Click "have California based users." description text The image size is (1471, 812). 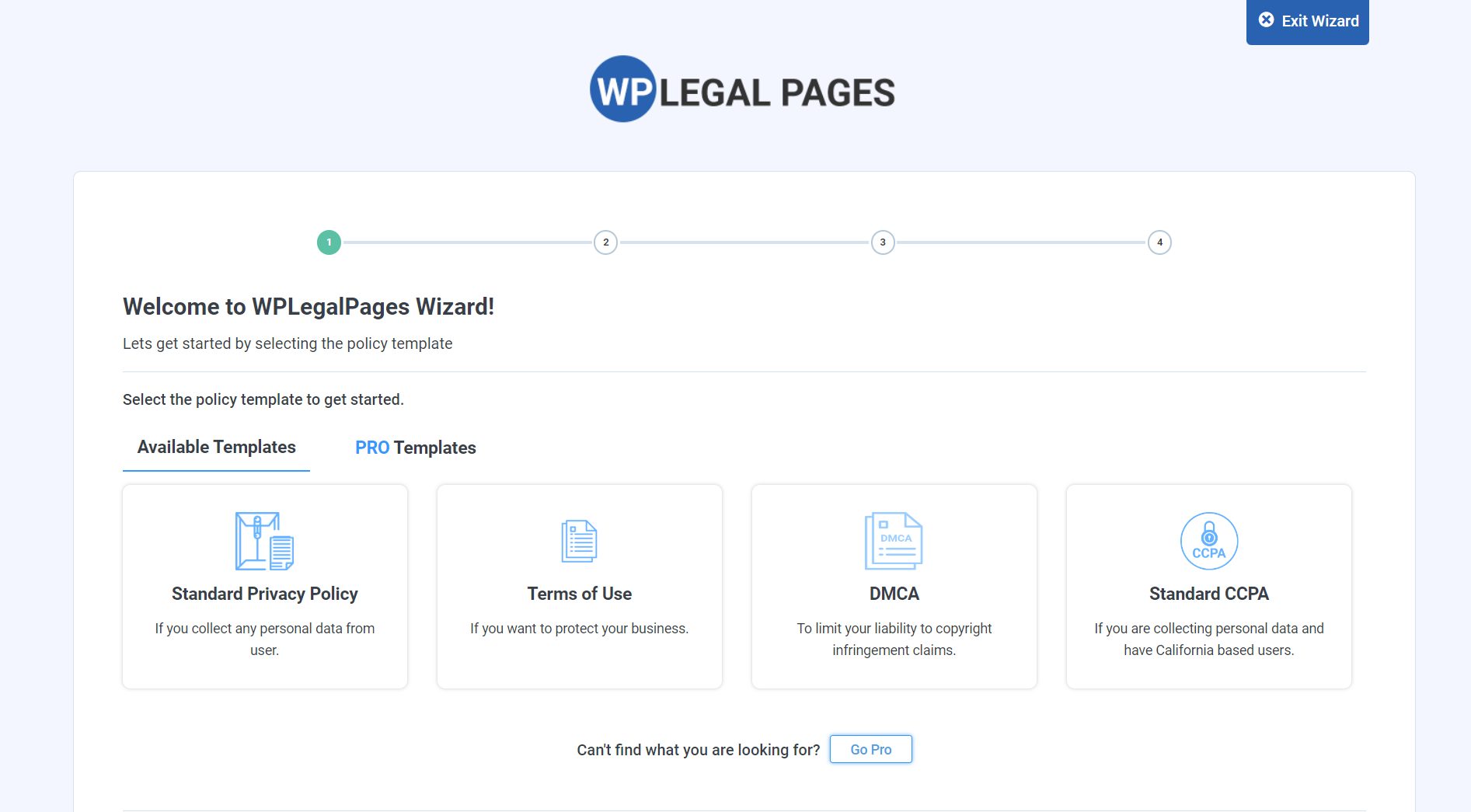[x=1209, y=650]
